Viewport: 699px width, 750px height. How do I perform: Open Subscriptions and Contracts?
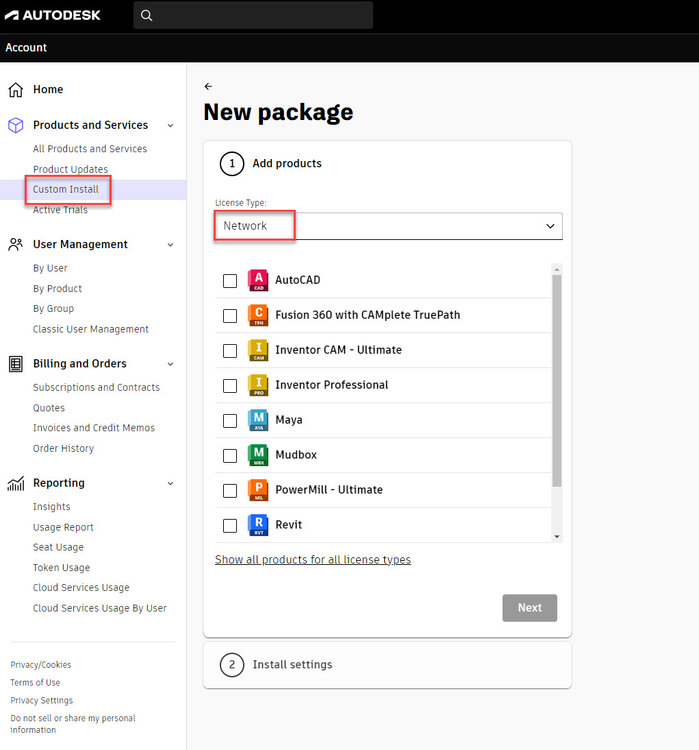pos(96,387)
